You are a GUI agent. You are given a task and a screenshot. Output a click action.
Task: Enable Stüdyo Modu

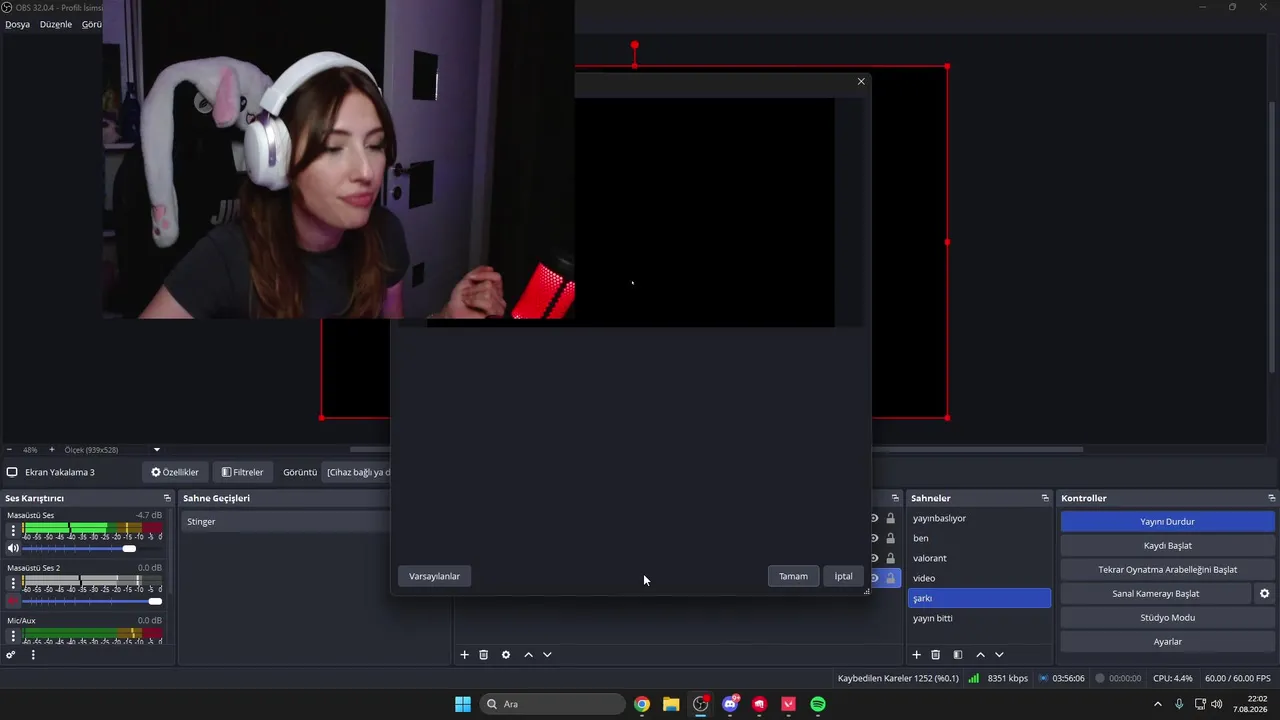[1168, 618]
